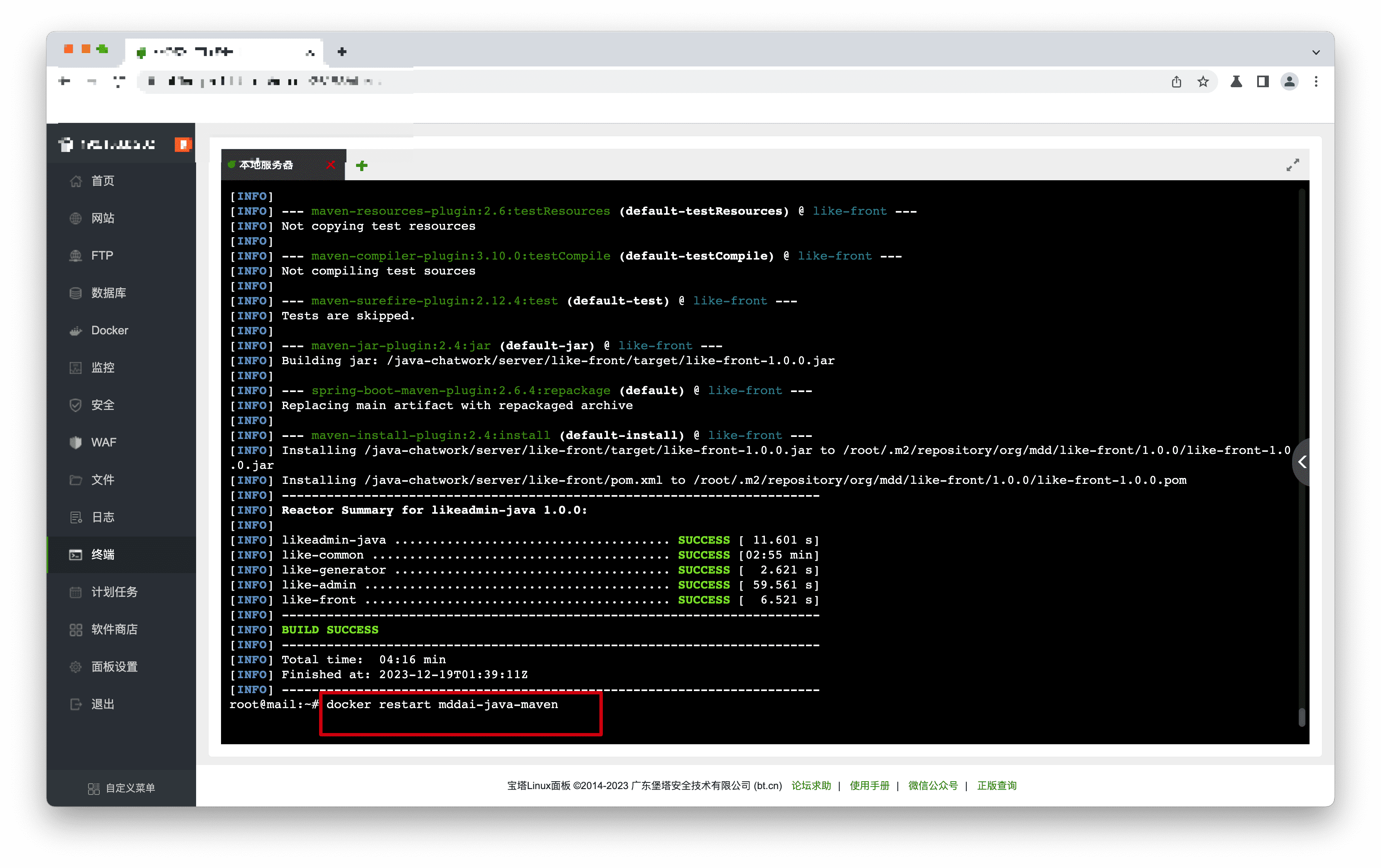Open the browser profile avatar

click(x=1290, y=81)
